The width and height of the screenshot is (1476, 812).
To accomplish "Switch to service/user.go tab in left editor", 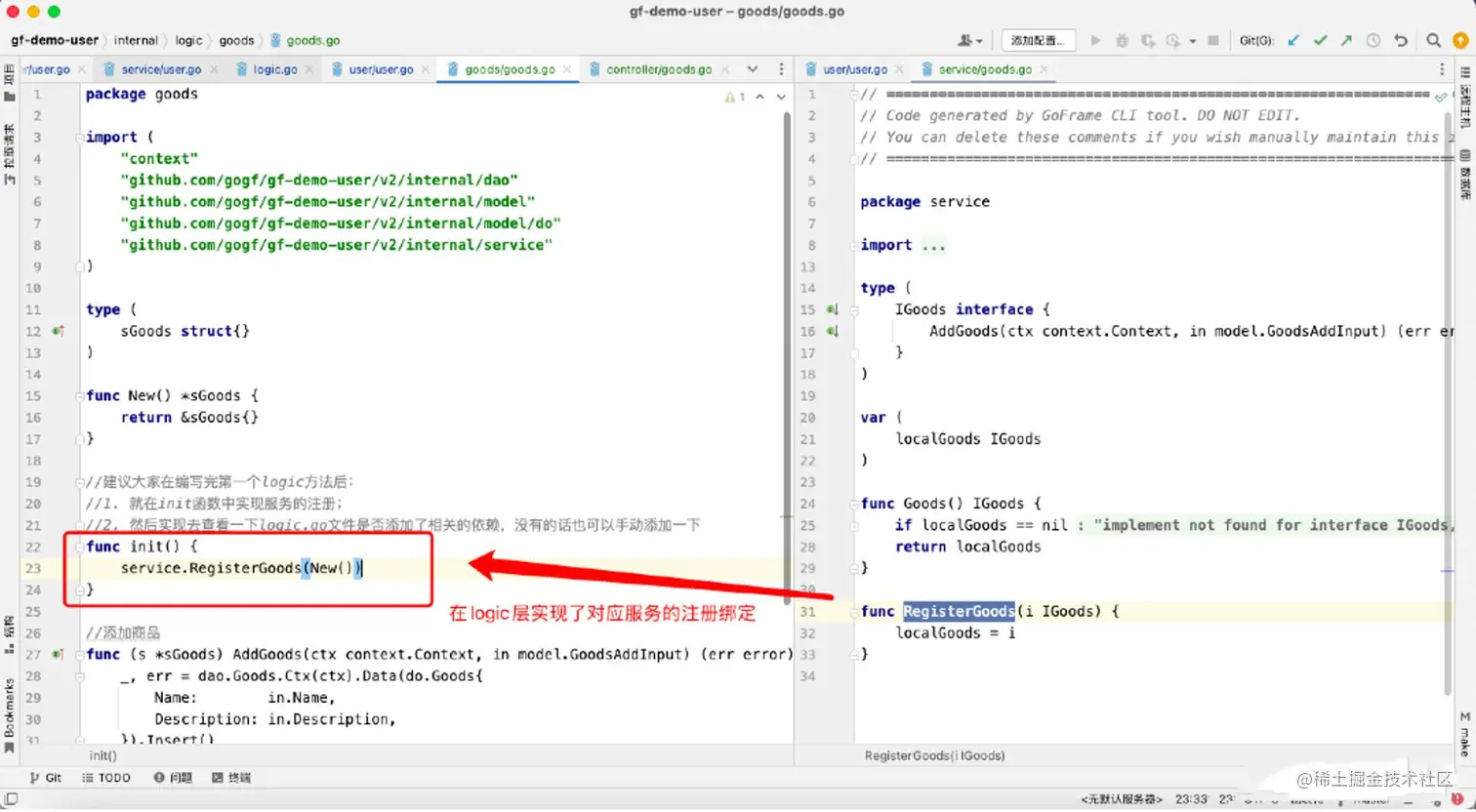I will [161, 69].
